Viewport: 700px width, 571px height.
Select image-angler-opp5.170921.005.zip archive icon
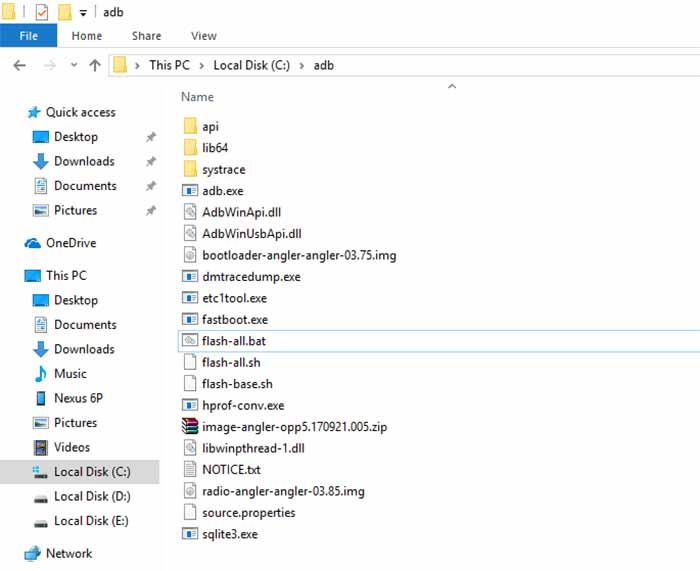190,426
